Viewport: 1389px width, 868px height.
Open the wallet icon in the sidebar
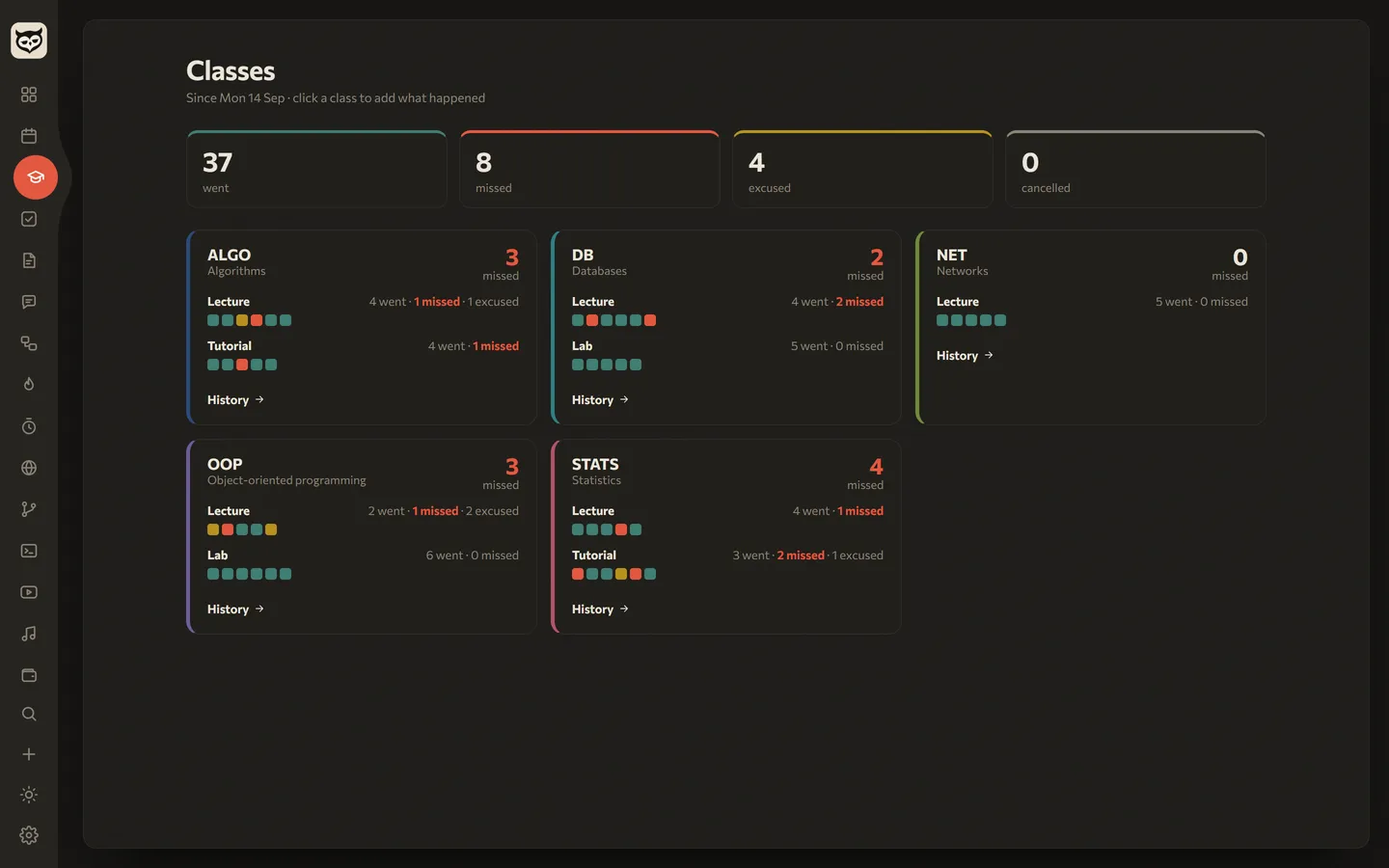pos(29,675)
